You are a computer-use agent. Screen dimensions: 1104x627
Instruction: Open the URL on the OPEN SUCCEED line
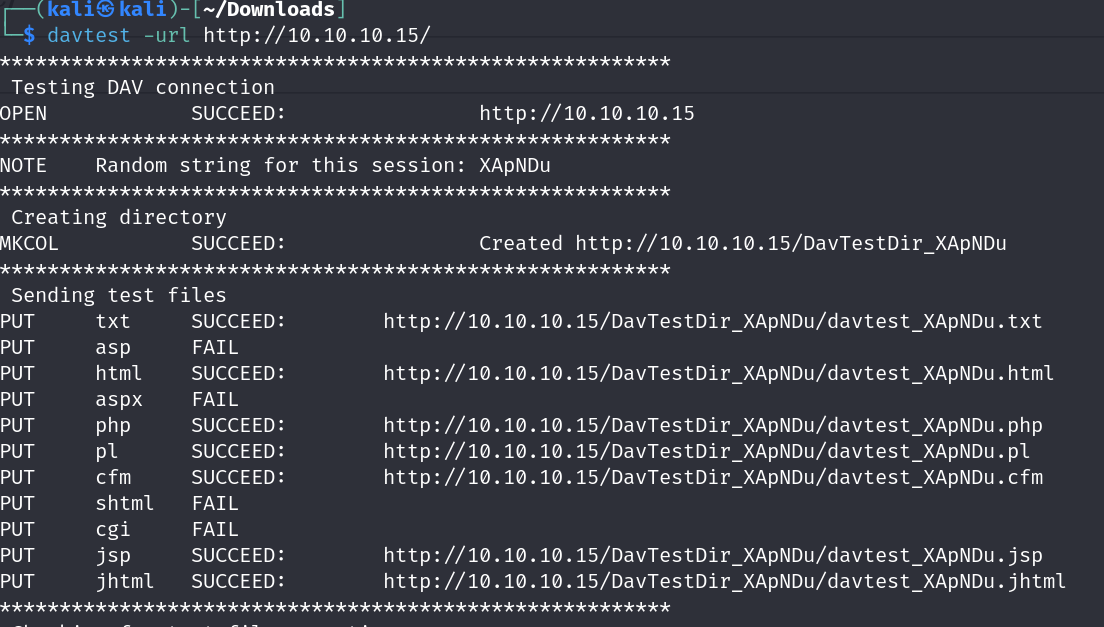[586, 113]
